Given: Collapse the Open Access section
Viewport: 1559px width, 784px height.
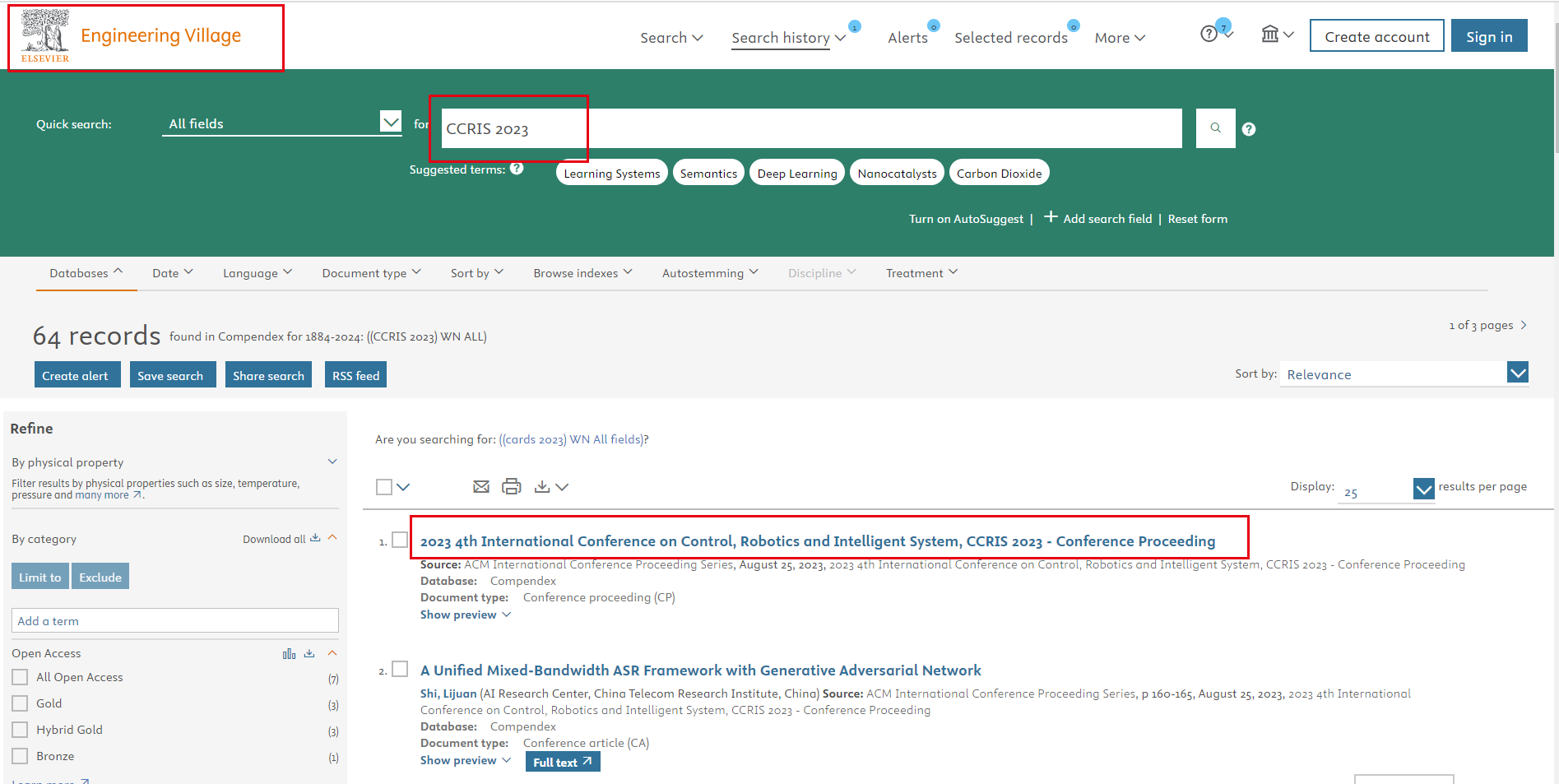Looking at the screenshot, I should tap(332, 653).
